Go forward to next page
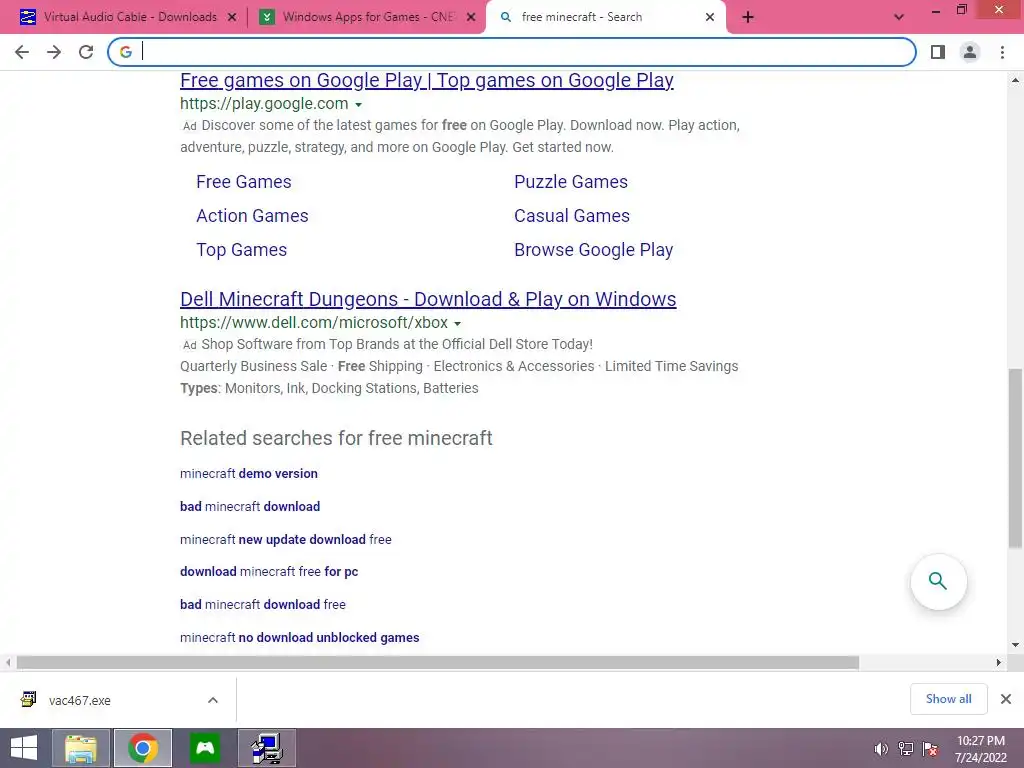Viewport: 1024px width, 768px height. (54, 52)
